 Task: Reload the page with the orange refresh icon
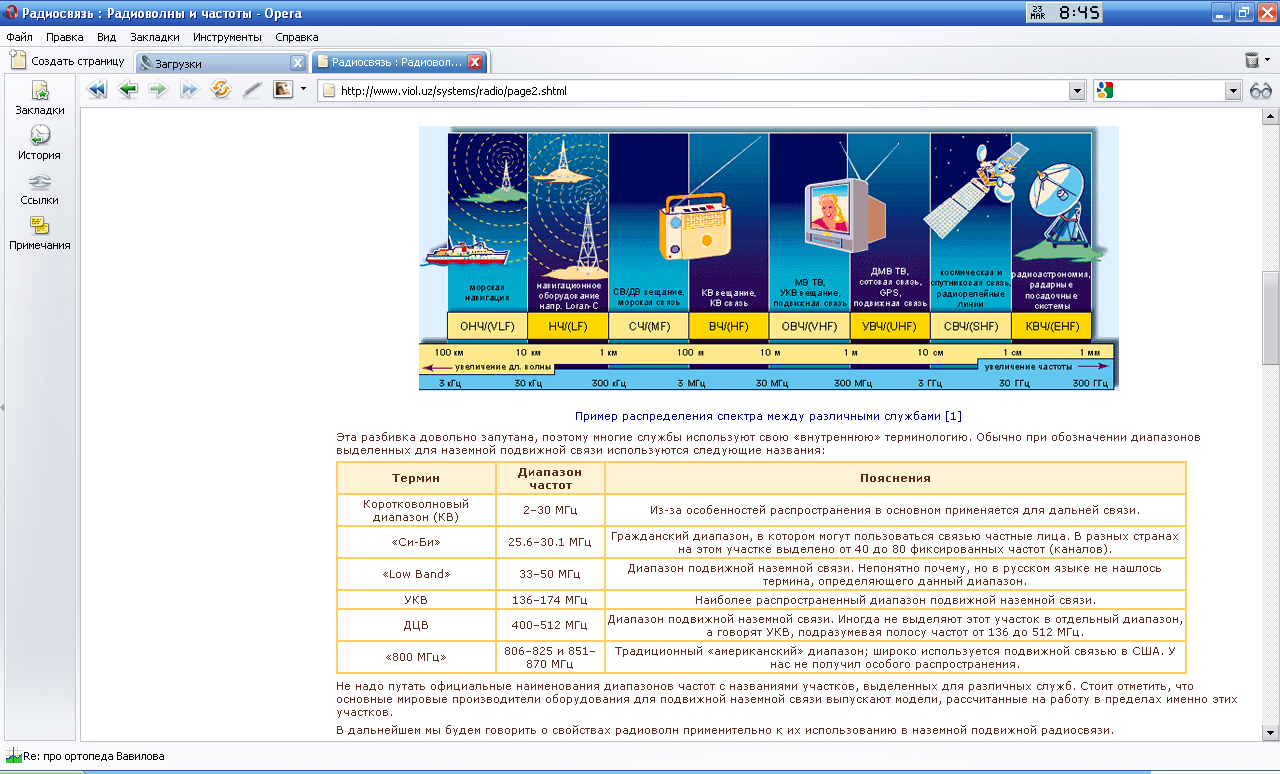(x=220, y=90)
